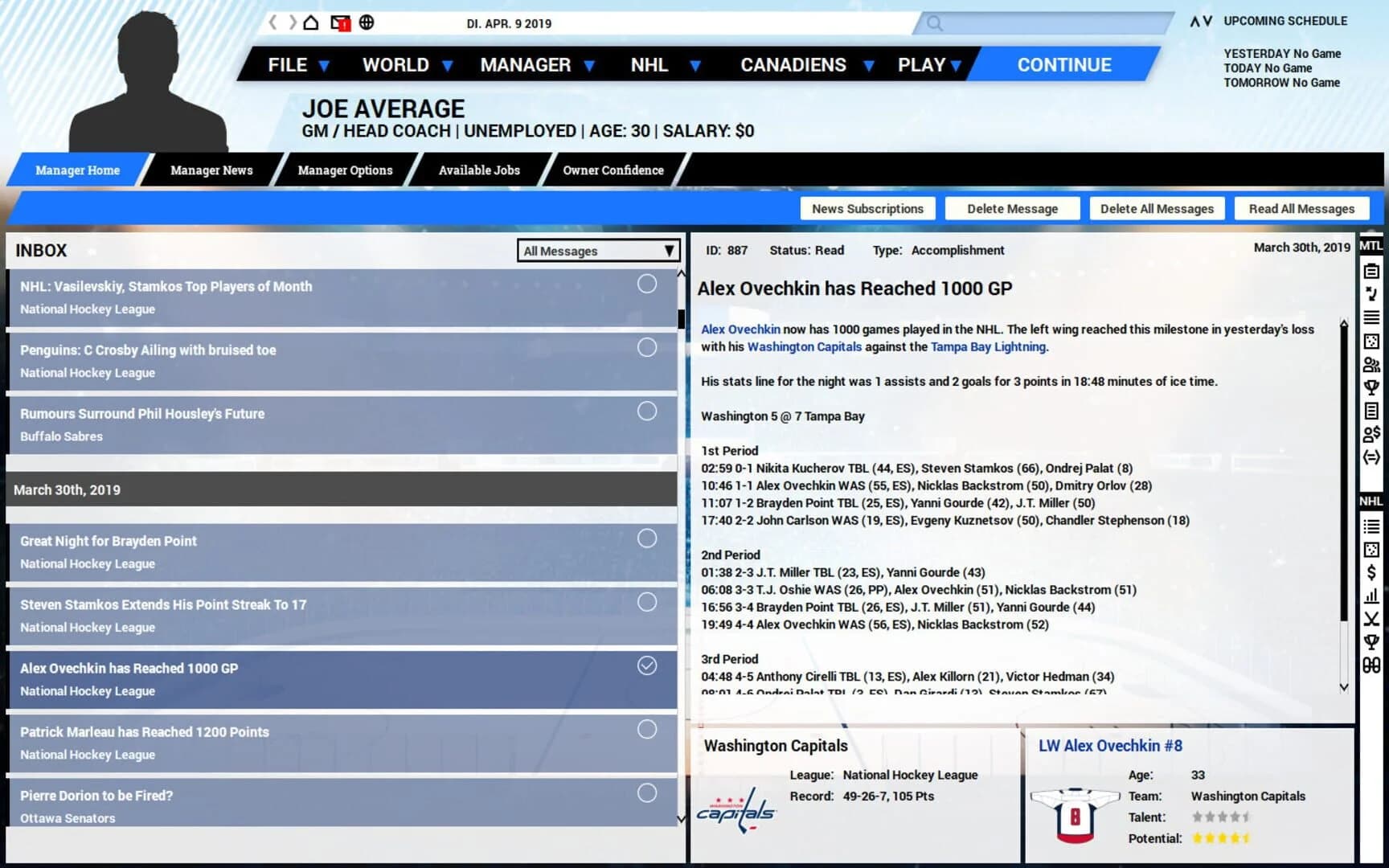The height and width of the screenshot is (868, 1389).
Task: Click the home icon in the top toolbar
Action: (310, 23)
